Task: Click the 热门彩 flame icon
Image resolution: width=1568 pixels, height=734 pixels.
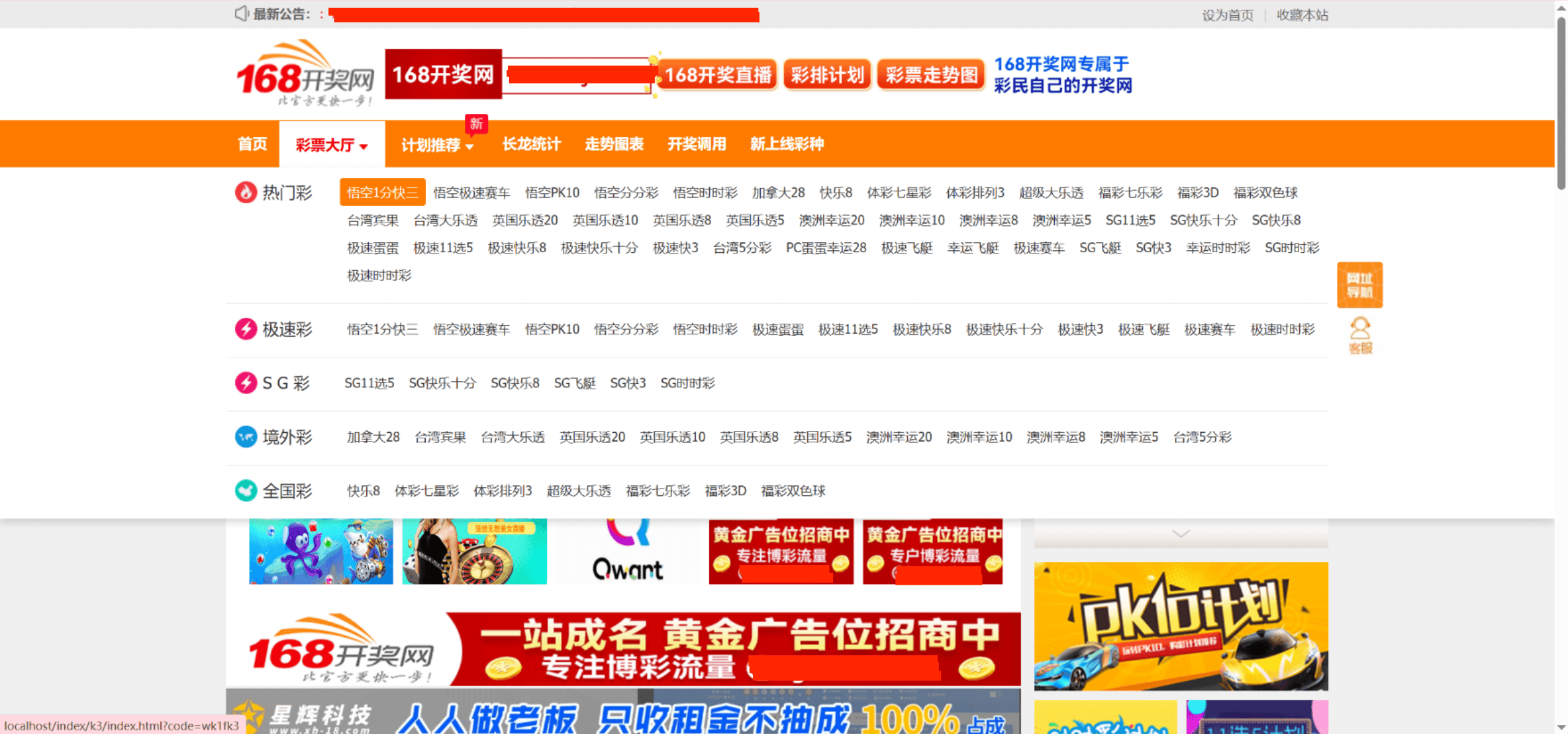Action: (246, 192)
